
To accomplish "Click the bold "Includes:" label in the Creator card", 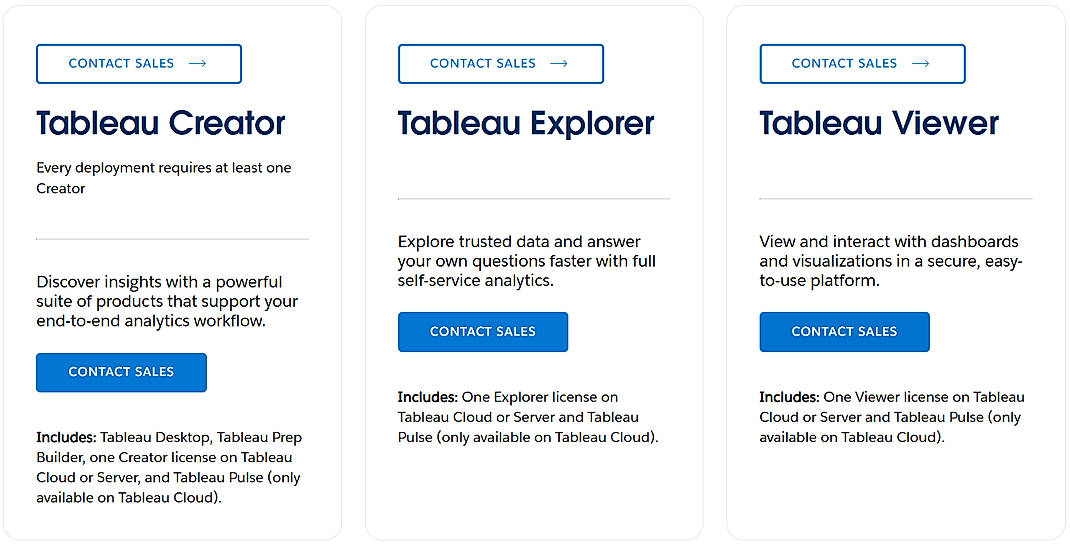I will click(x=66, y=437).
